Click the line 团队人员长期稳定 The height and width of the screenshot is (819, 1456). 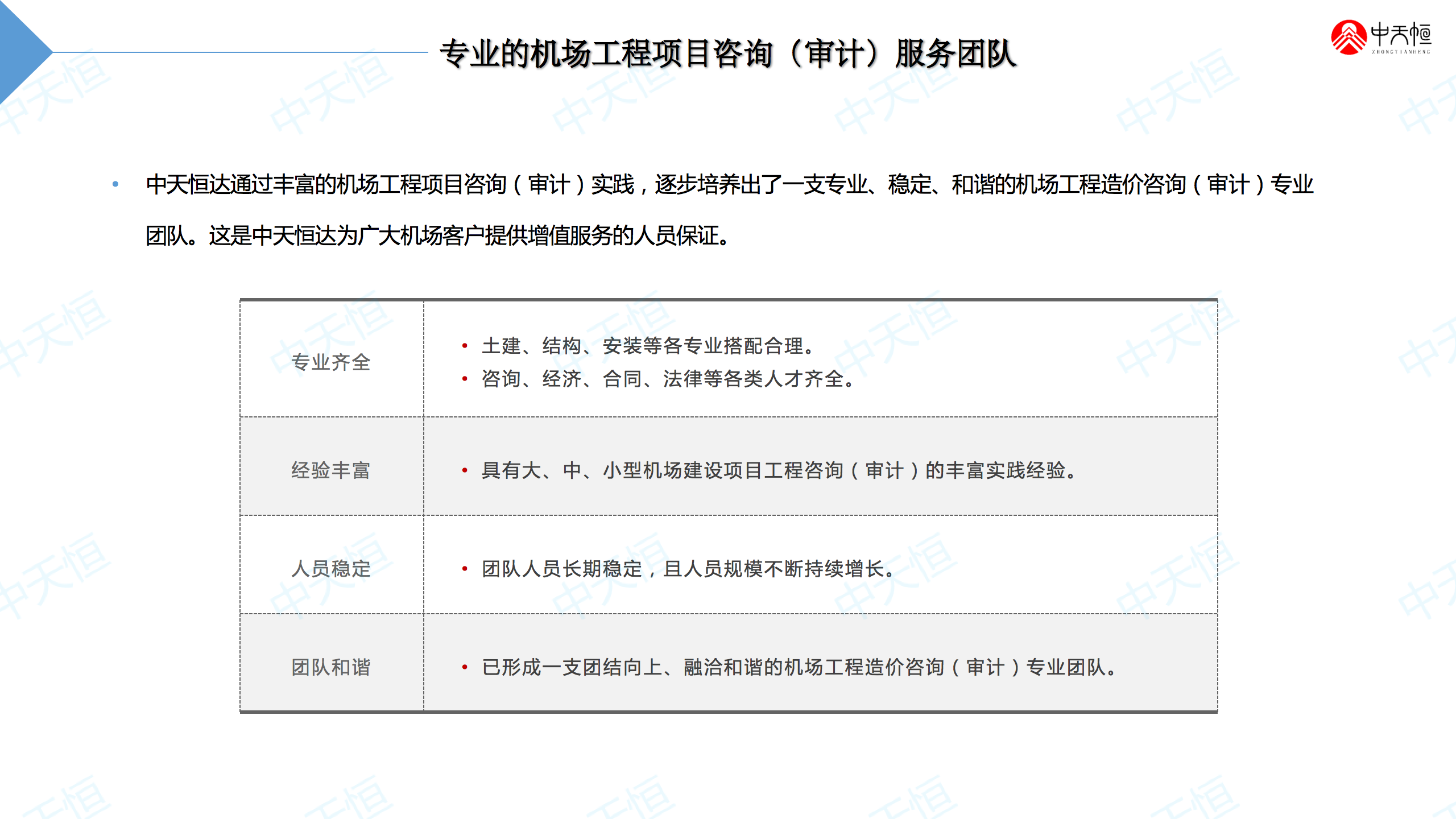688,569
